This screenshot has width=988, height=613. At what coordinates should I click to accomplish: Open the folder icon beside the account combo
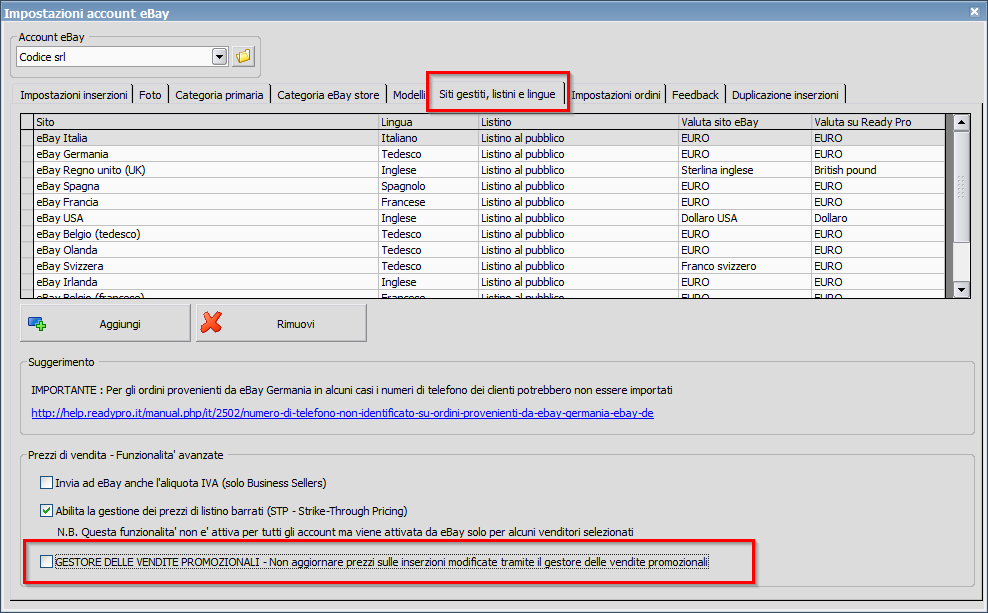click(243, 57)
